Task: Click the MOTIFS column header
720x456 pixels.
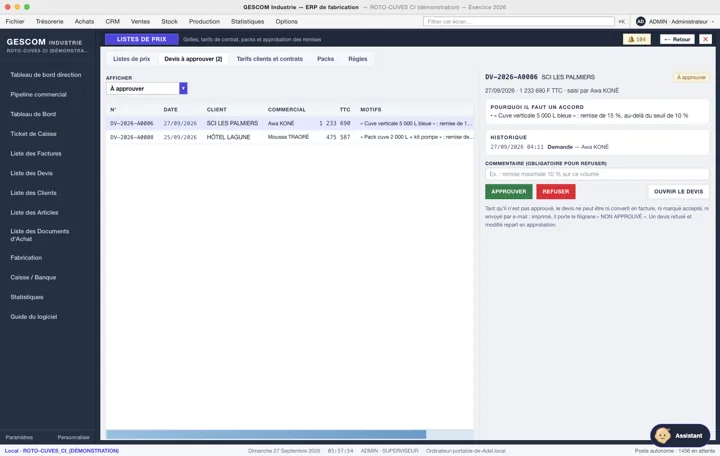Action: pyautogui.click(x=371, y=110)
